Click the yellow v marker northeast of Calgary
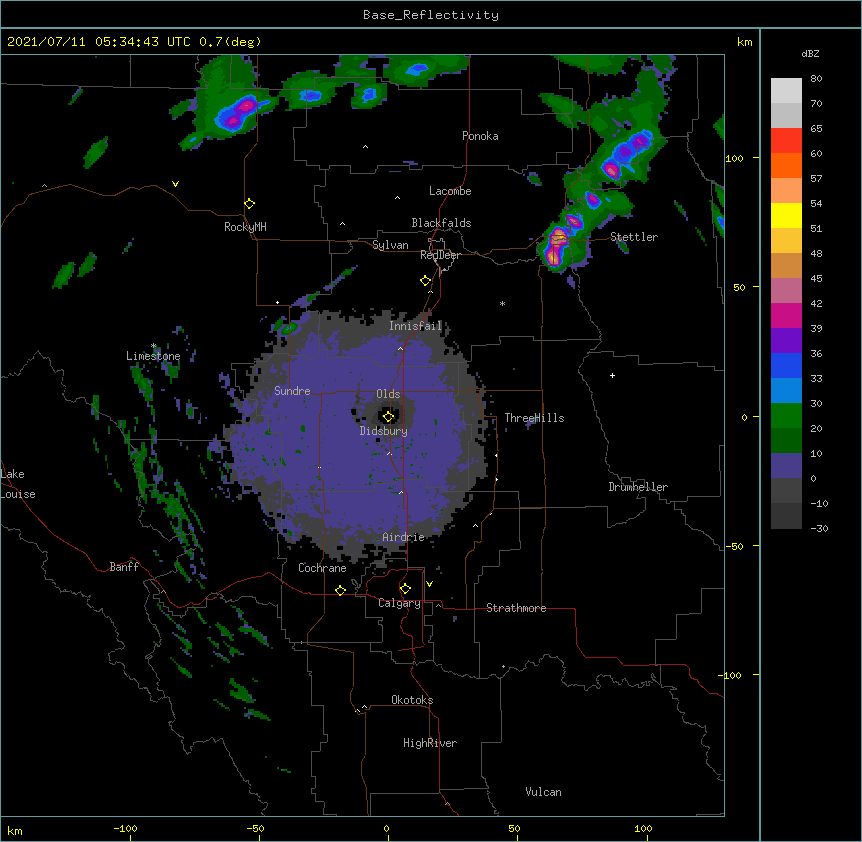Screen dimensions: 862x842 [429, 584]
